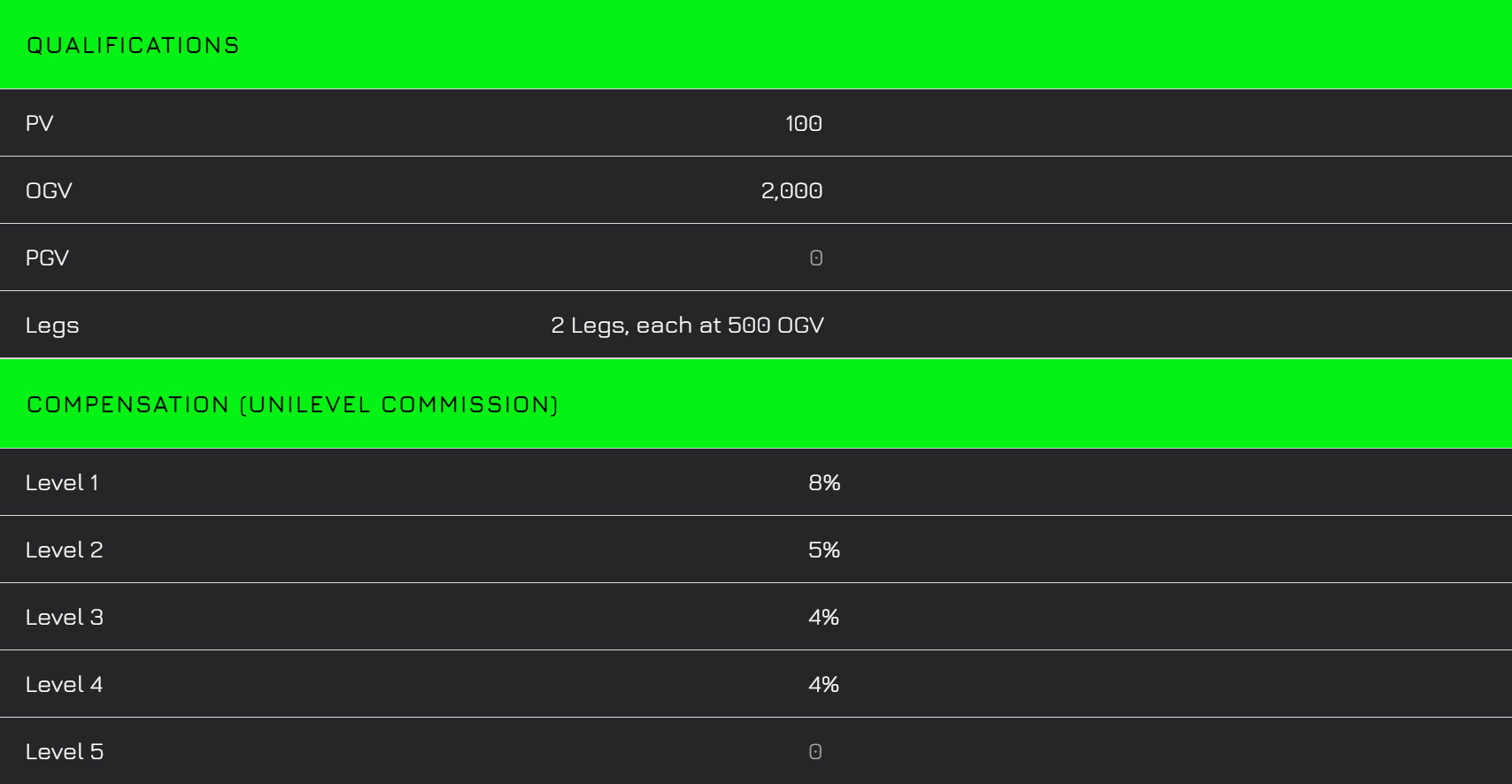
Task: Select the Legs row label
Action: click(x=52, y=325)
